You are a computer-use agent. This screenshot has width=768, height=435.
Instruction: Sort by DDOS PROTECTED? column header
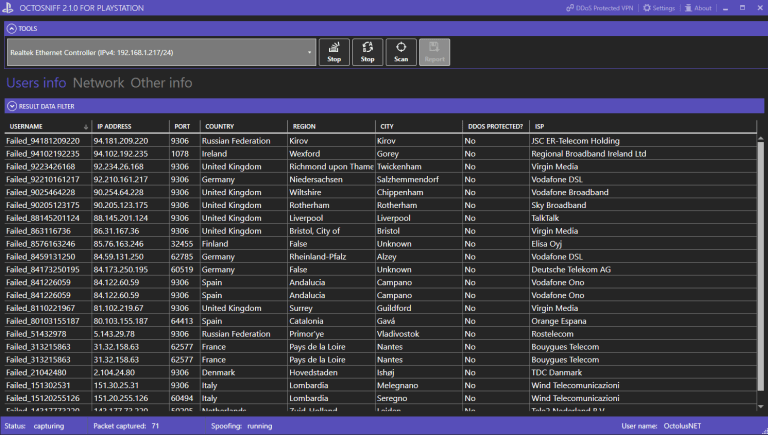(x=495, y=126)
